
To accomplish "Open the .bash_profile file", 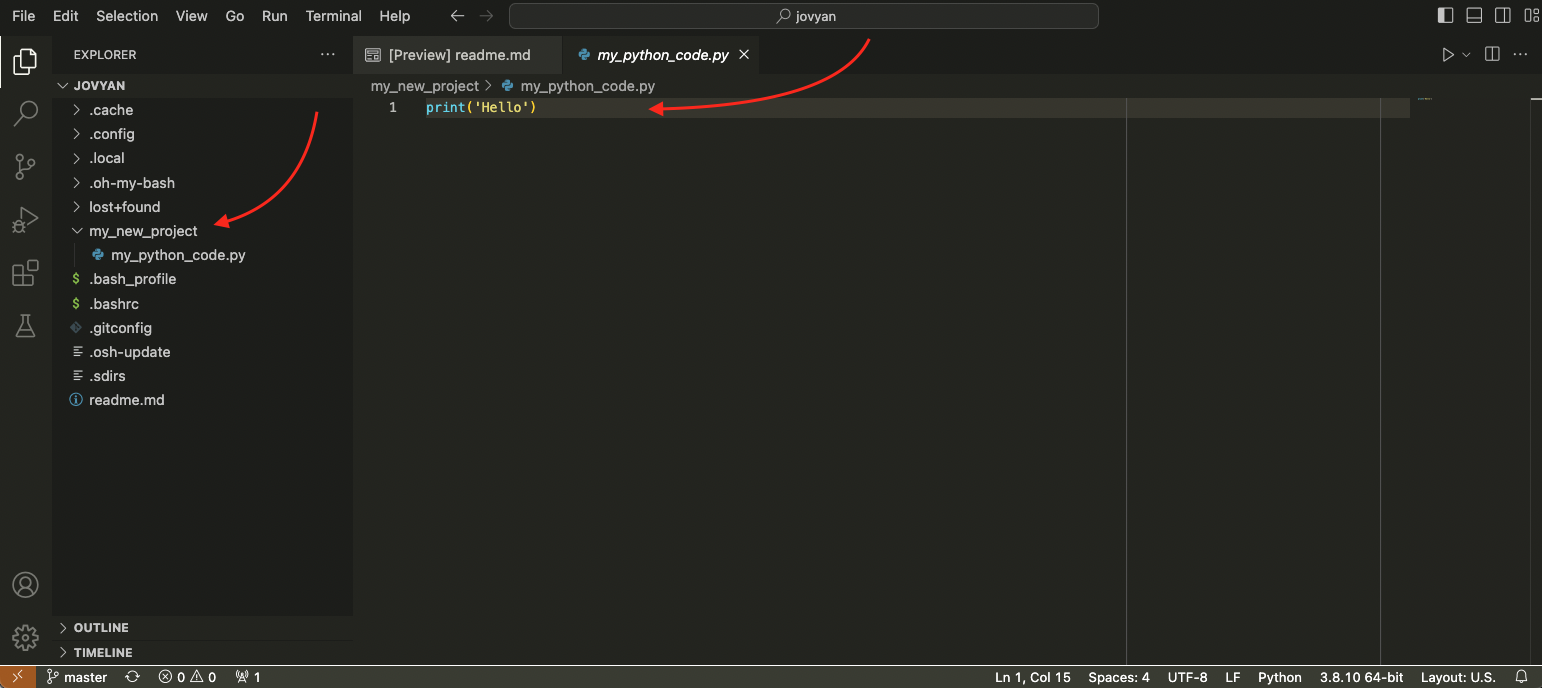I will (203, 279).
